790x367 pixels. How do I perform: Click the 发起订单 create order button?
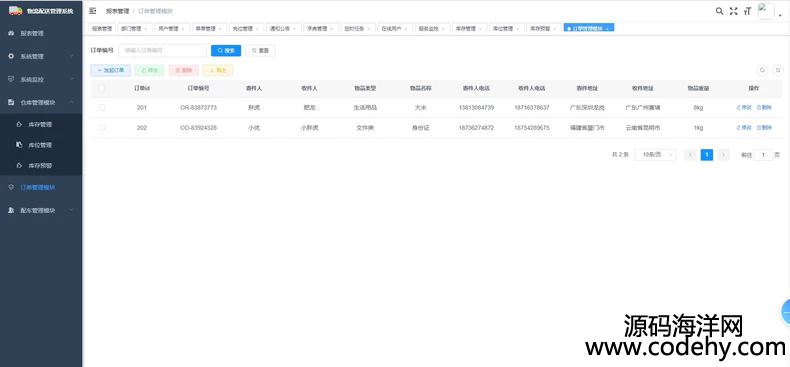[110, 71]
